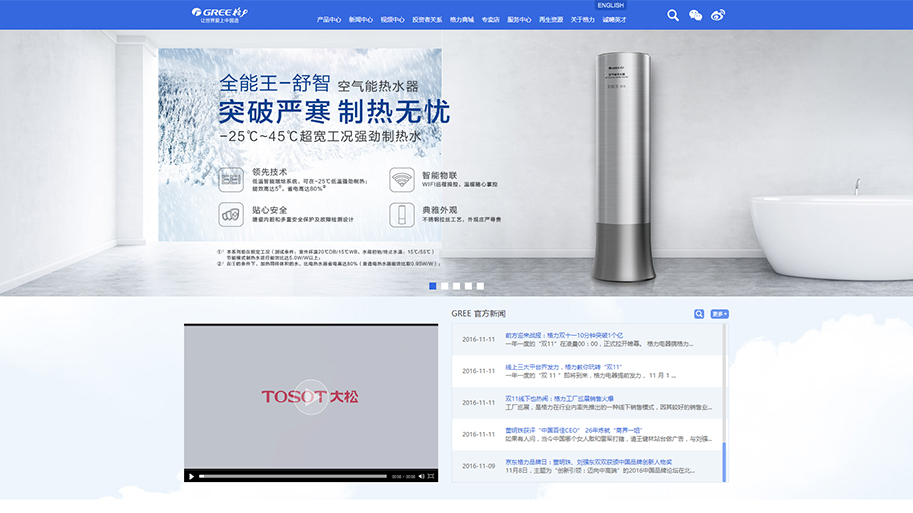
Task: Open news '格力双十一10分钟突破1个亿'
Action: tap(564, 335)
